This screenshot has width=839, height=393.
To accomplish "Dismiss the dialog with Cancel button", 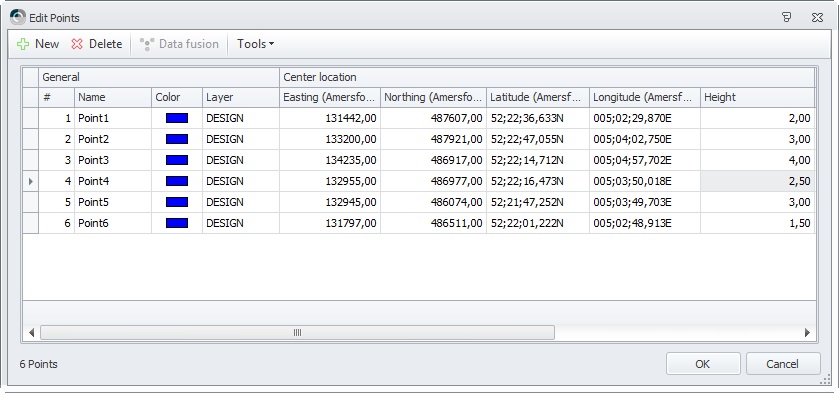I will point(783,364).
